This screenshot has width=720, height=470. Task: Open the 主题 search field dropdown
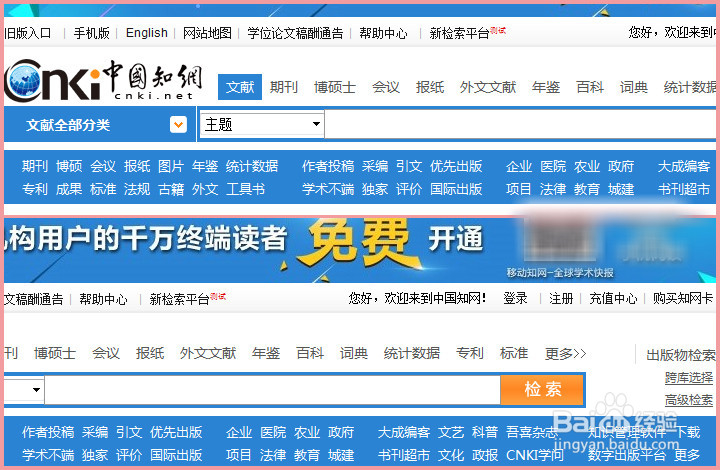[262, 124]
